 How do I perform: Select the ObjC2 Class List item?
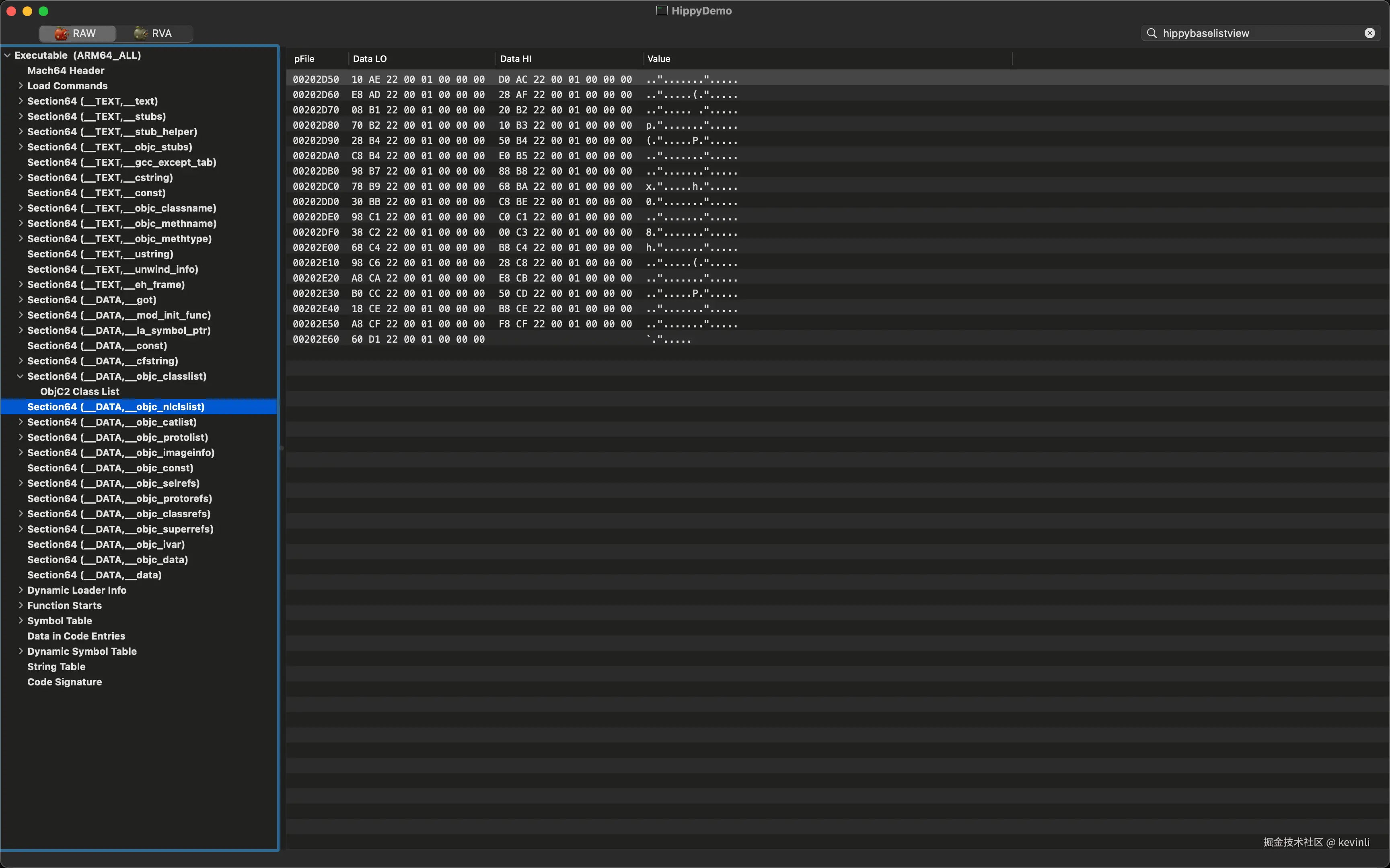tap(80, 391)
